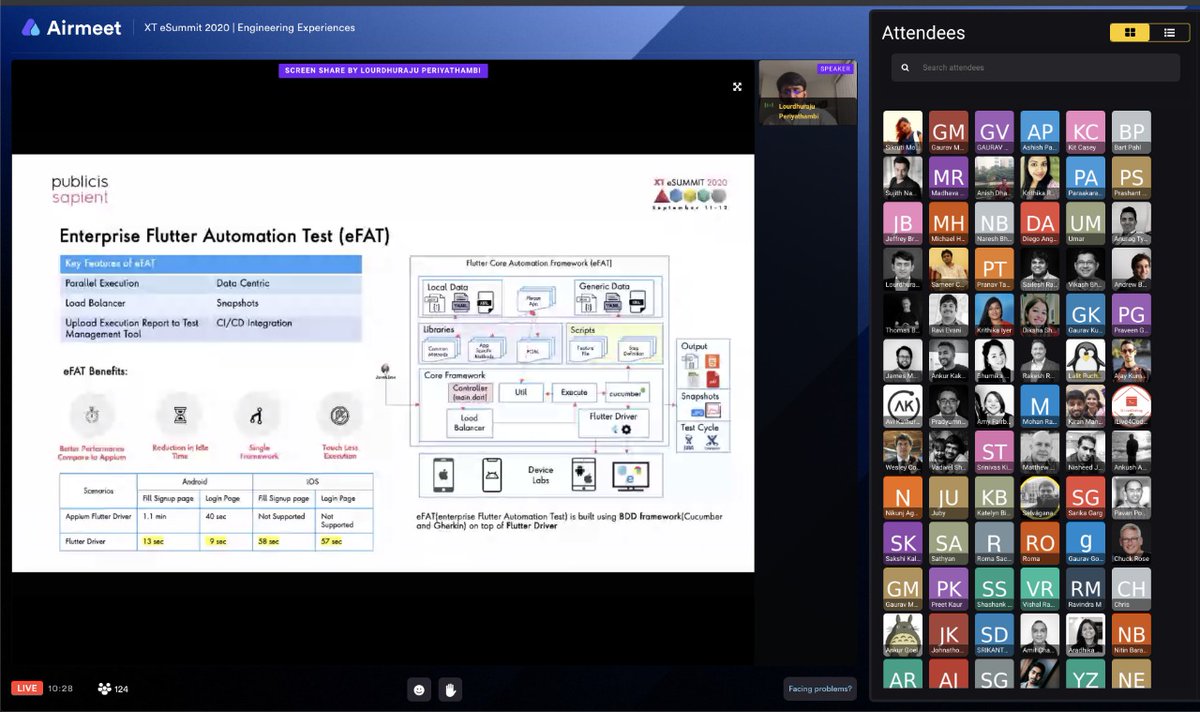1200x712 pixels.
Task: Click the Airmeet logo
Action: coord(72,28)
